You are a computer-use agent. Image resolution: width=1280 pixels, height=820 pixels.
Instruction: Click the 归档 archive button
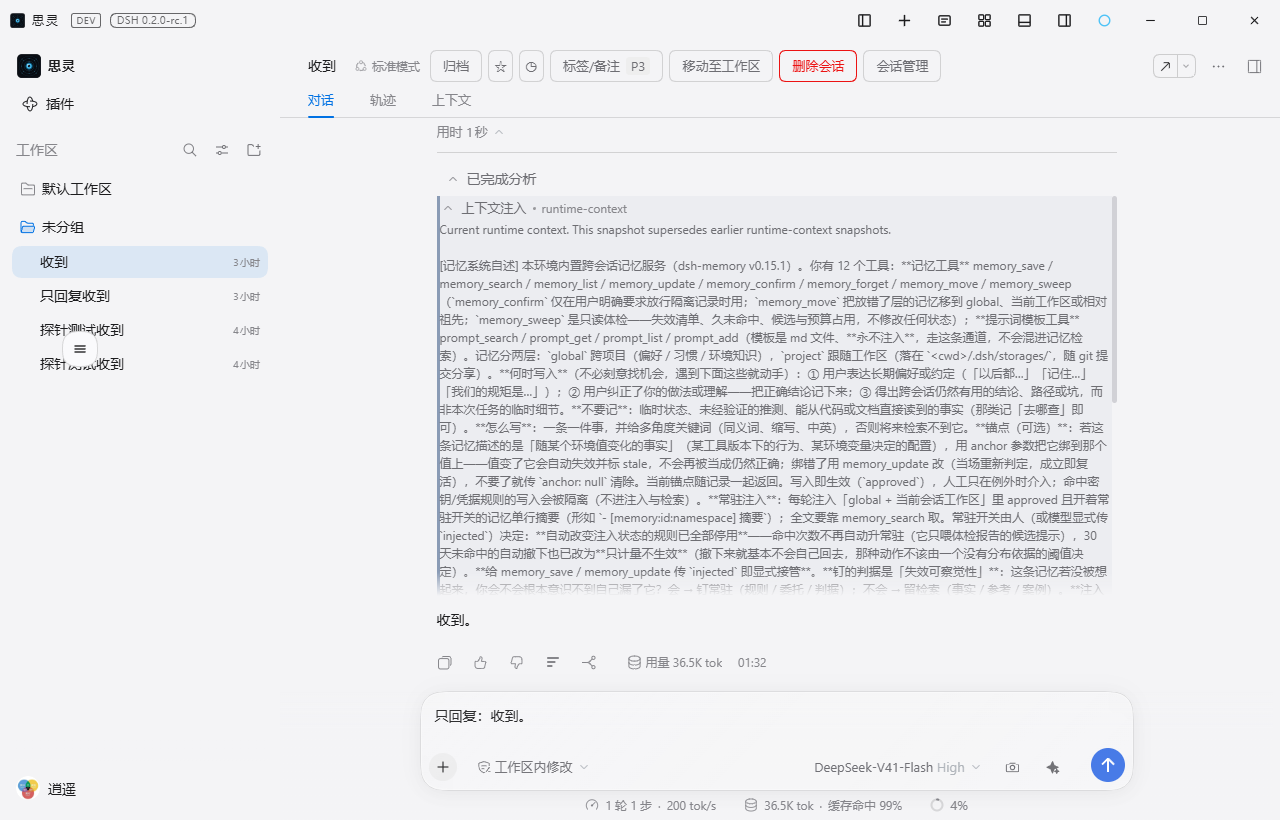click(456, 66)
